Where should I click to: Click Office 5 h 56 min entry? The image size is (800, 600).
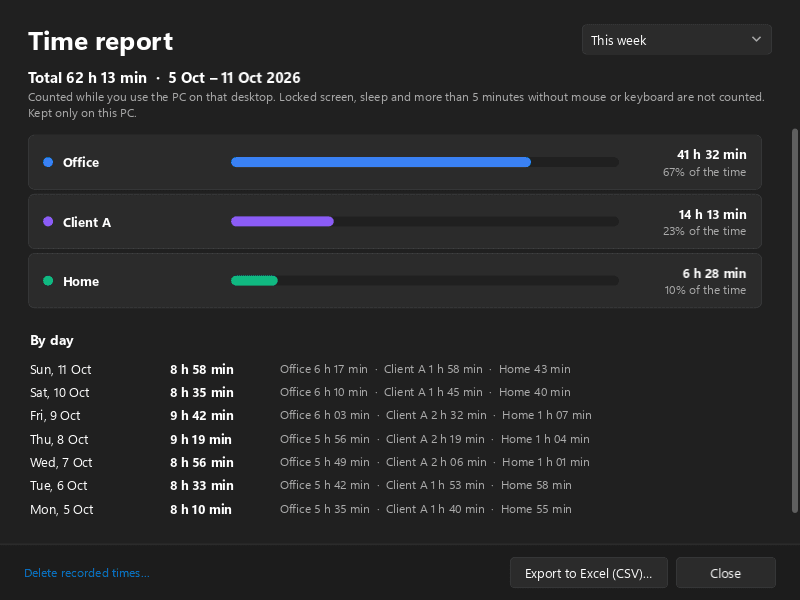click(x=324, y=439)
